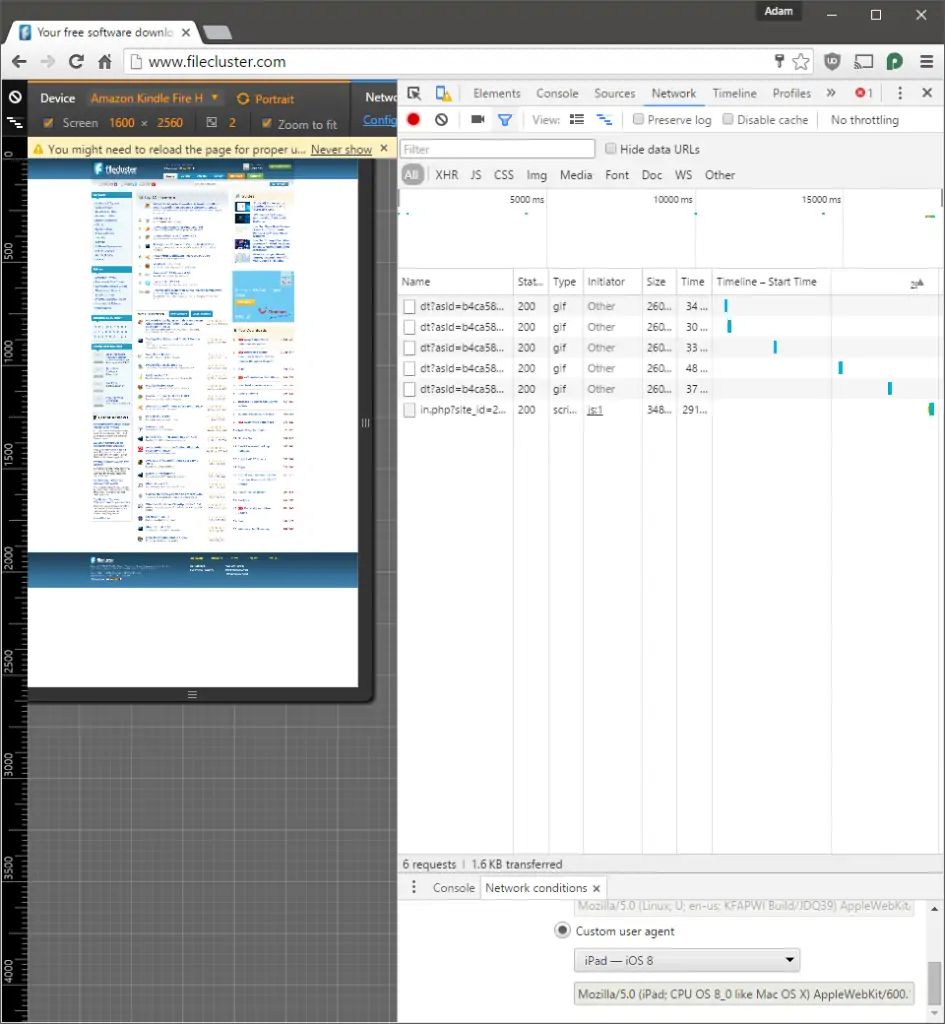Click the rotate Portrait orientation icon
This screenshot has width=945, height=1024.
[243, 99]
